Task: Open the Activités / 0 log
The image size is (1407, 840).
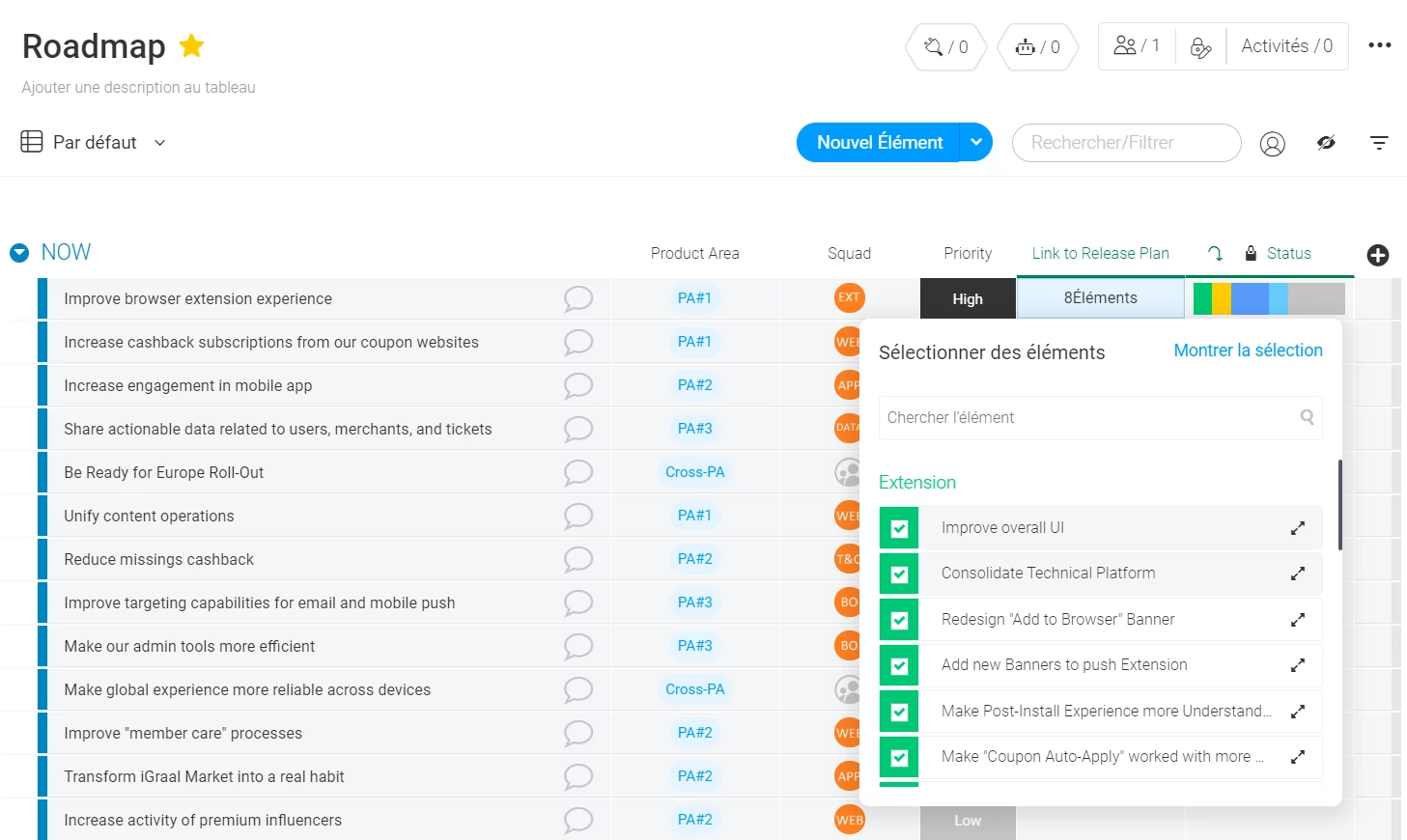Action: click(x=1287, y=46)
